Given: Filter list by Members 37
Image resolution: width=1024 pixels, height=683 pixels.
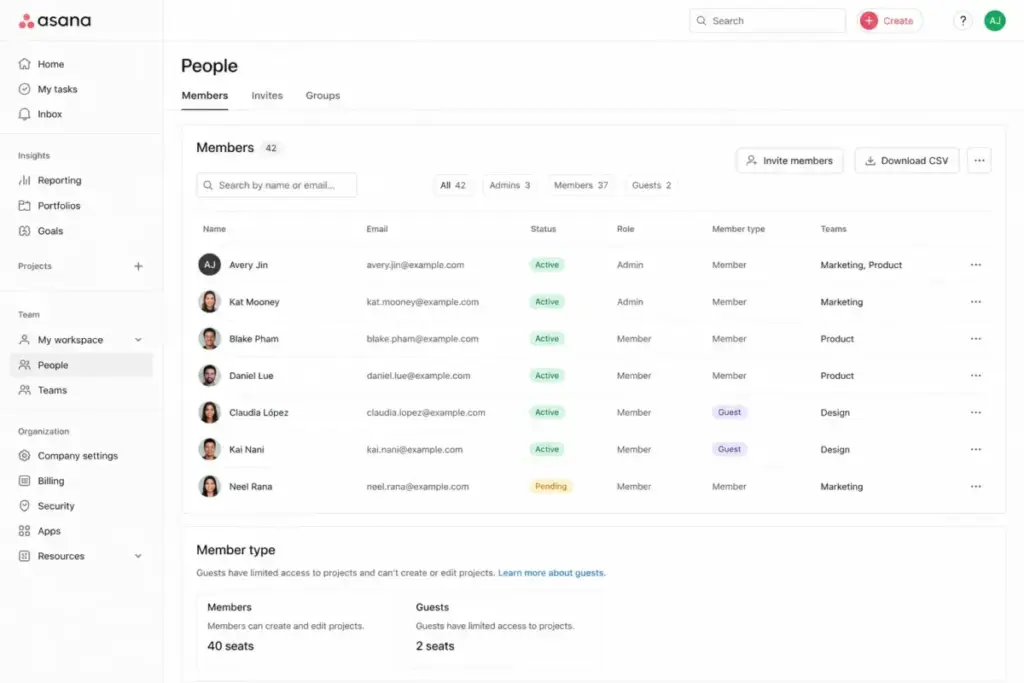Looking at the screenshot, I should pos(581,185).
